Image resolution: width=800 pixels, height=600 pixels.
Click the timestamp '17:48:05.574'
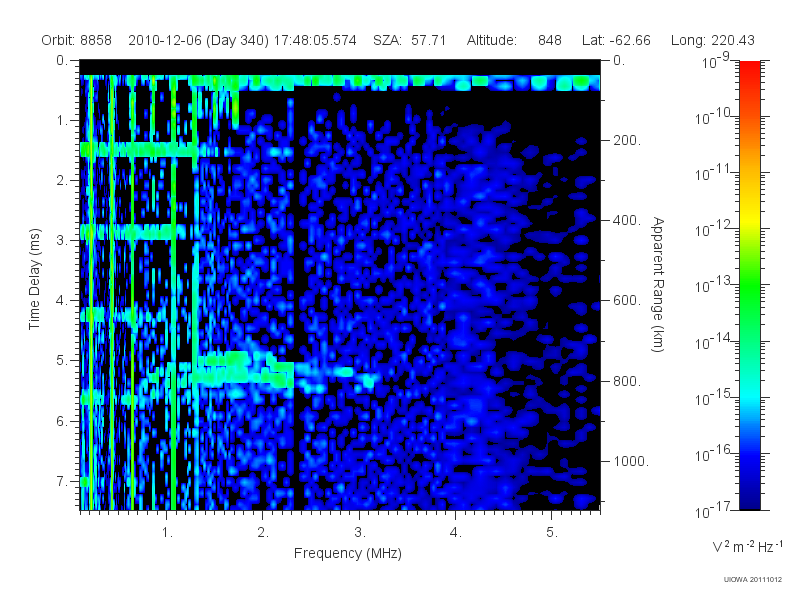pos(315,40)
